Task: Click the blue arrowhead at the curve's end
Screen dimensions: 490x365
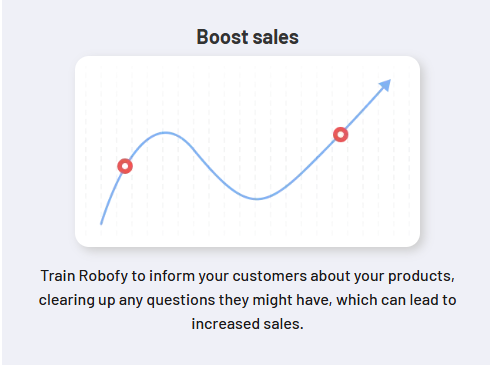Action: [385, 85]
